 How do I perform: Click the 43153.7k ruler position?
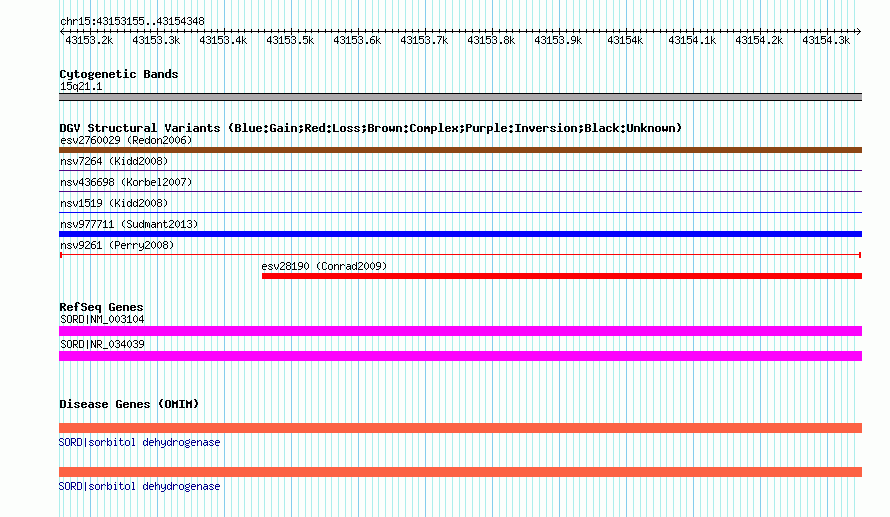(x=424, y=40)
